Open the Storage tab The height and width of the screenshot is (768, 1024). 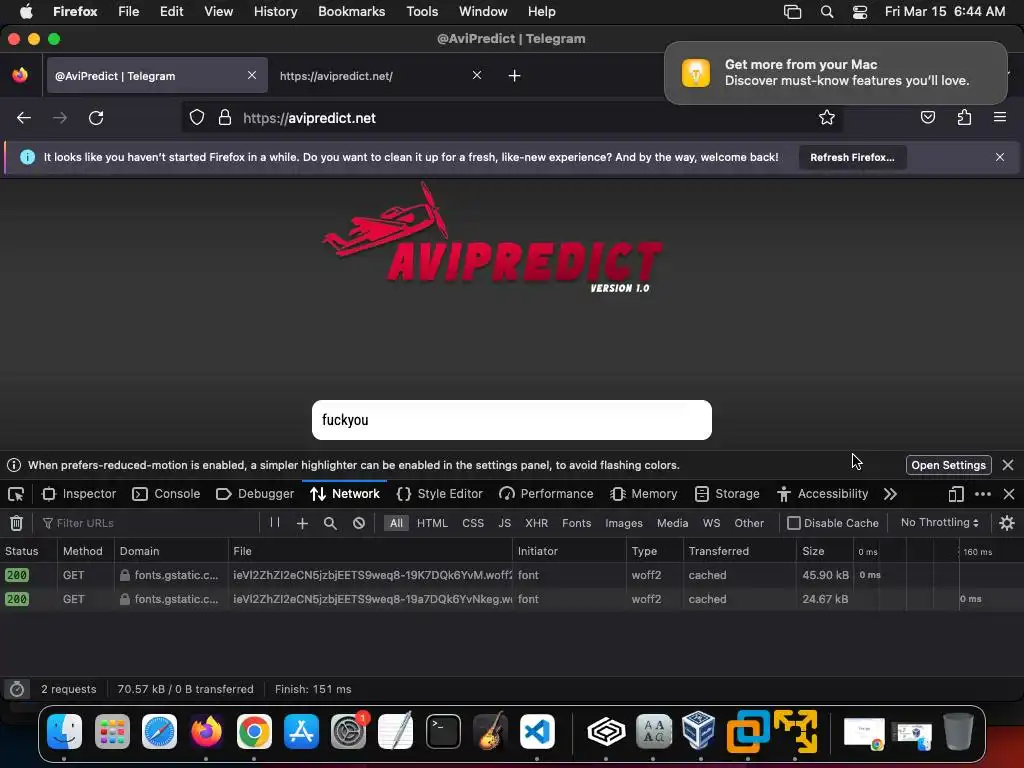727,494
